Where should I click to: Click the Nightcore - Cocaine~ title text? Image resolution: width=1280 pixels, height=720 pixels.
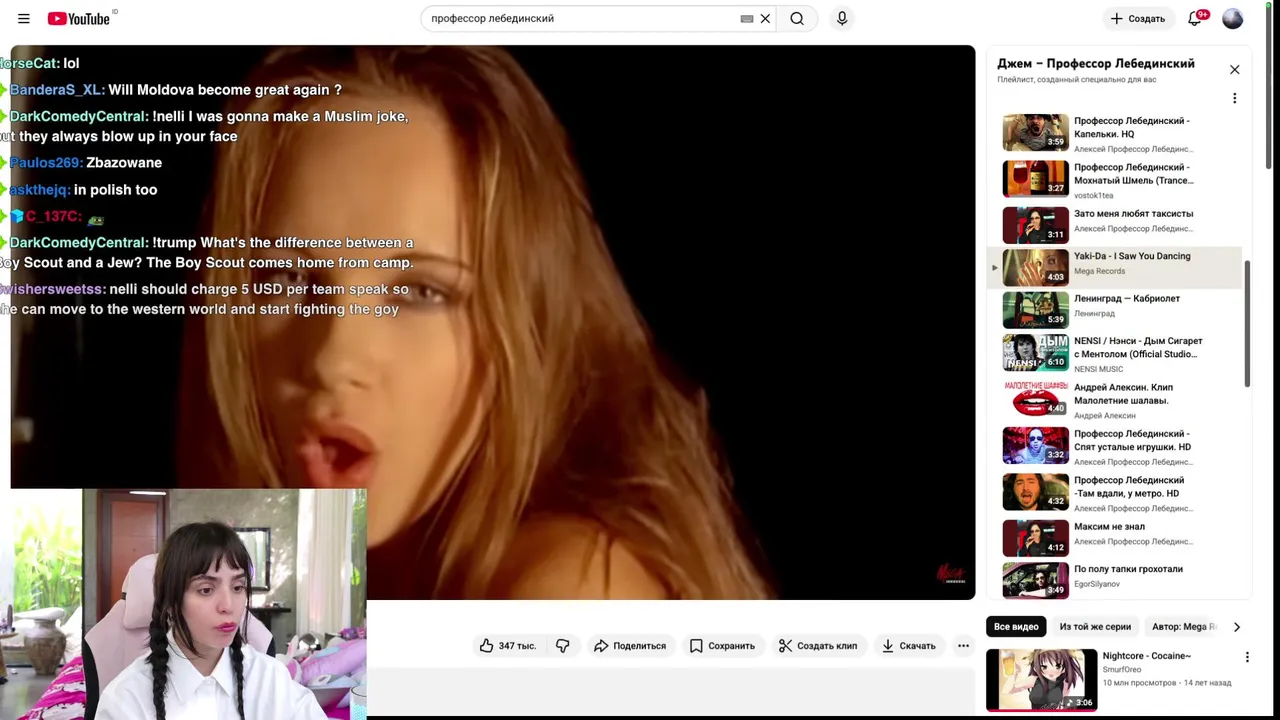point(1146,656)
